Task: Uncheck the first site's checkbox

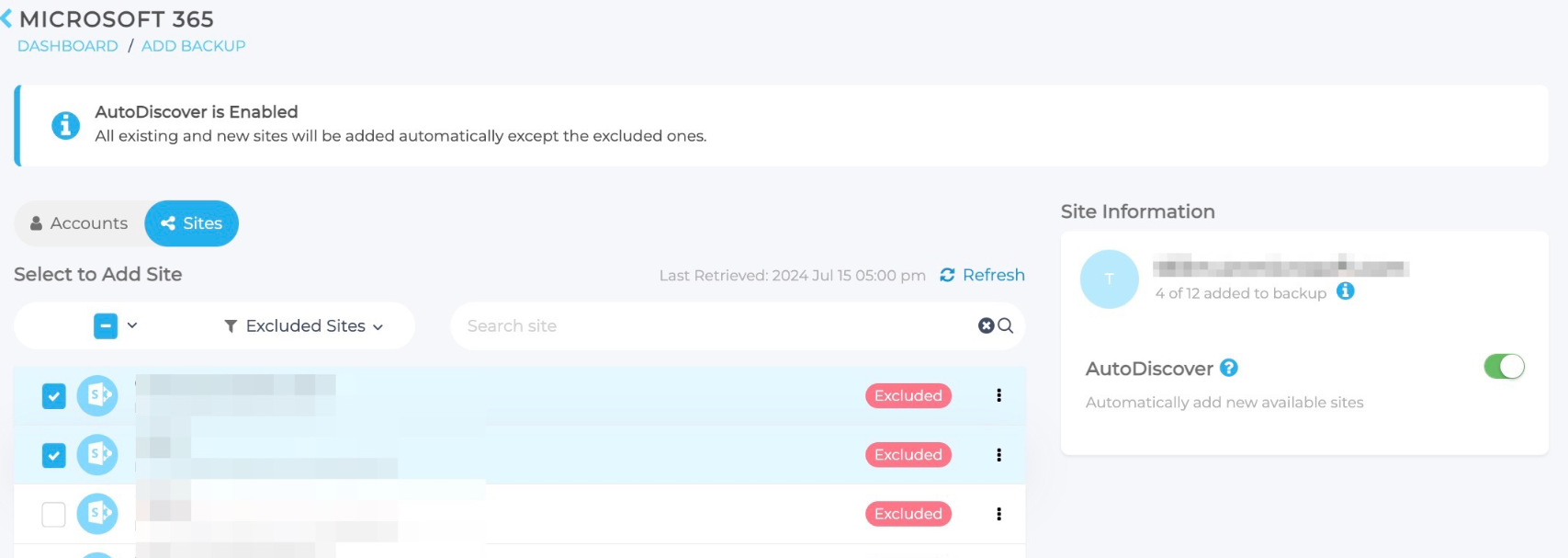Action: 54,396
